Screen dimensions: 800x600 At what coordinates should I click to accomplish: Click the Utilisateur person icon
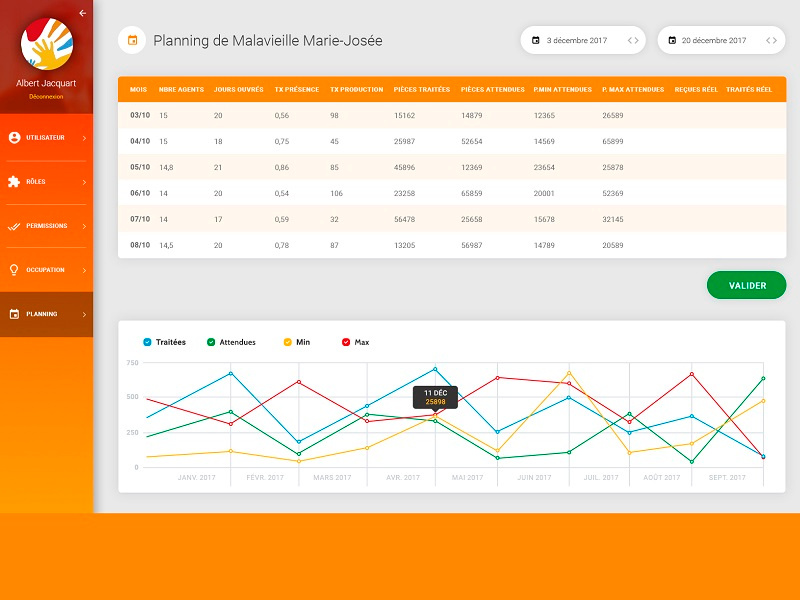14,138
